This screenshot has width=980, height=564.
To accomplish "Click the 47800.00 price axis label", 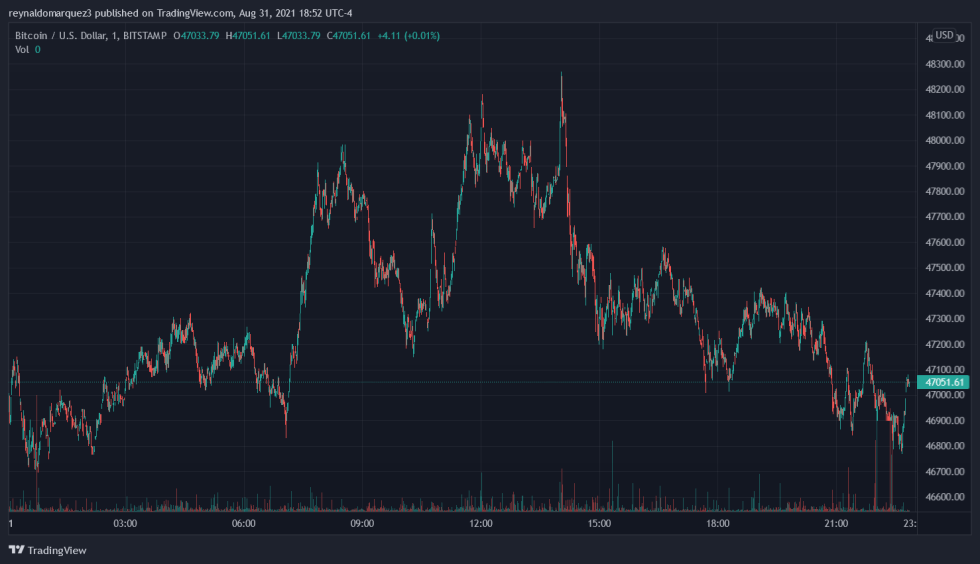I will point(944,191).
